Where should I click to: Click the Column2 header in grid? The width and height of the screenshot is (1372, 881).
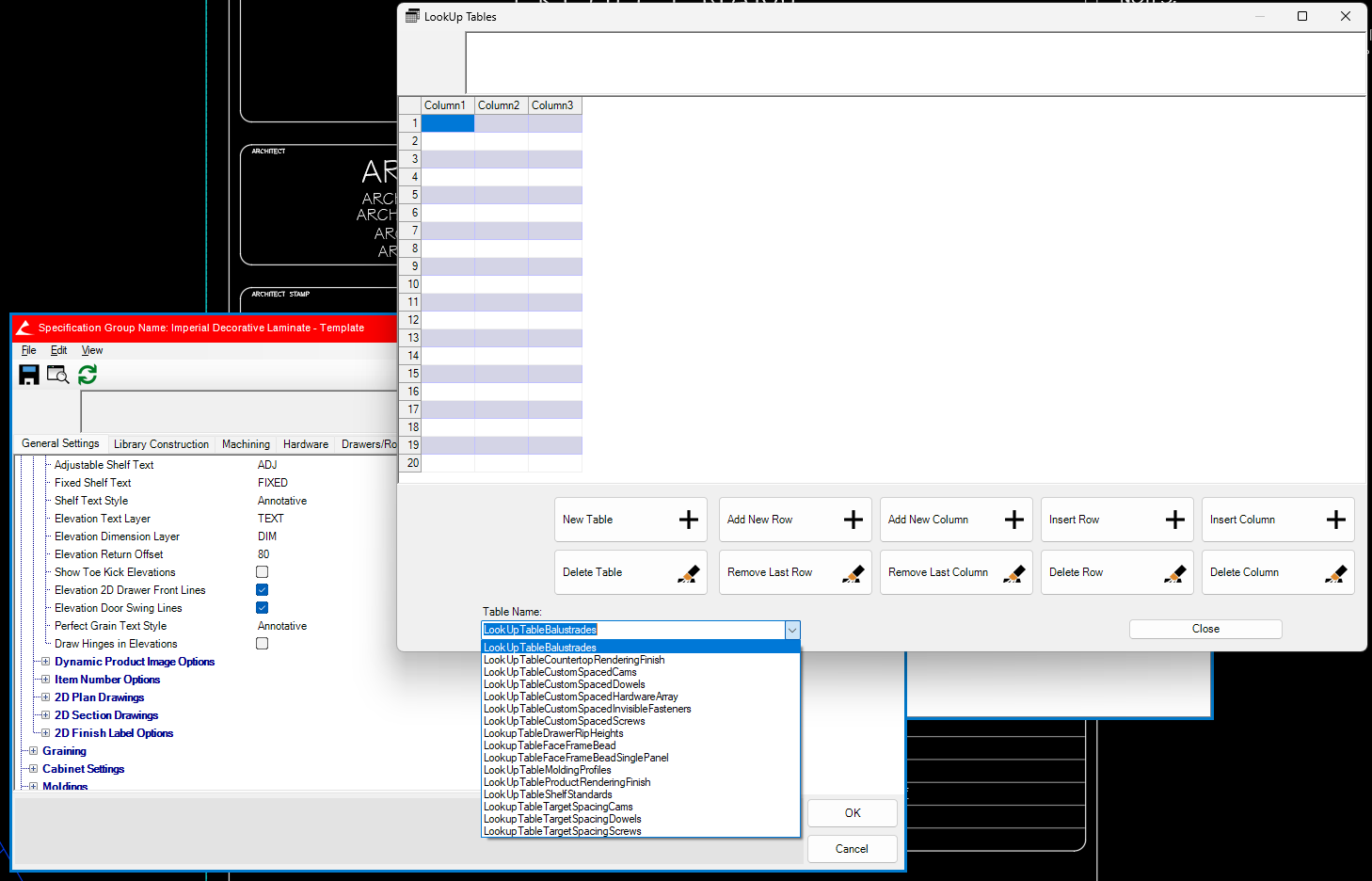[502, 105]
